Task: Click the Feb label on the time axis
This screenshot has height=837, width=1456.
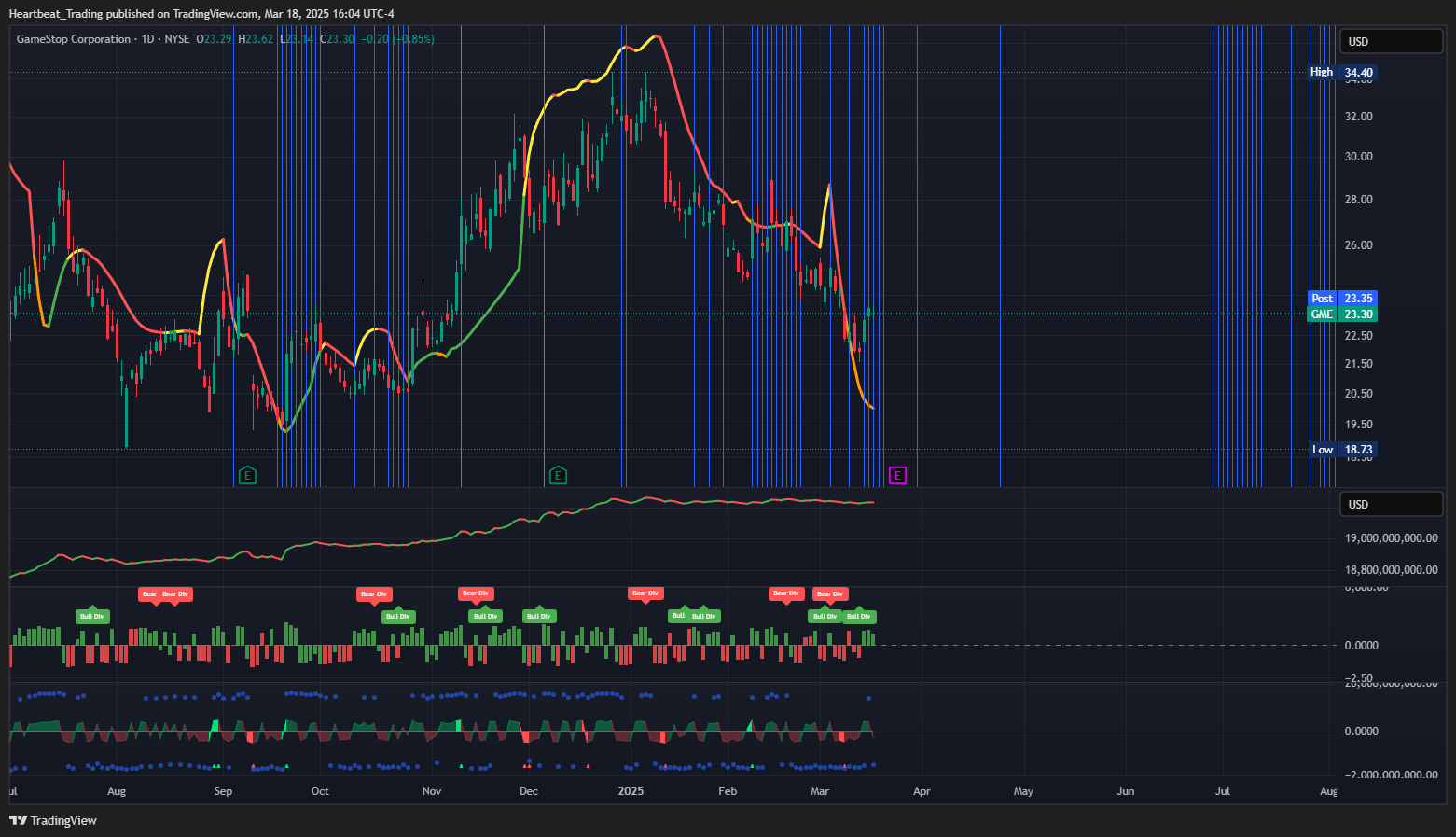Action: pos(728,791)
